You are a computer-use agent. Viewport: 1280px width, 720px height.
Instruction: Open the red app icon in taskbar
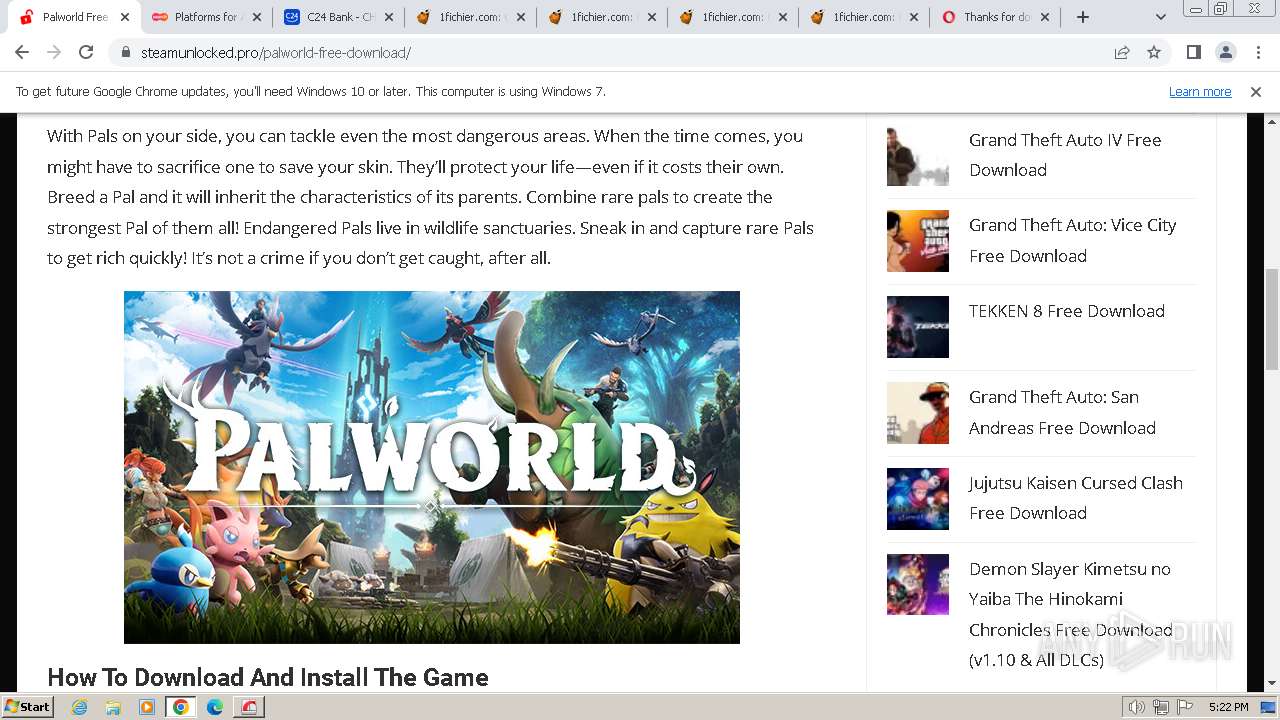249,707
